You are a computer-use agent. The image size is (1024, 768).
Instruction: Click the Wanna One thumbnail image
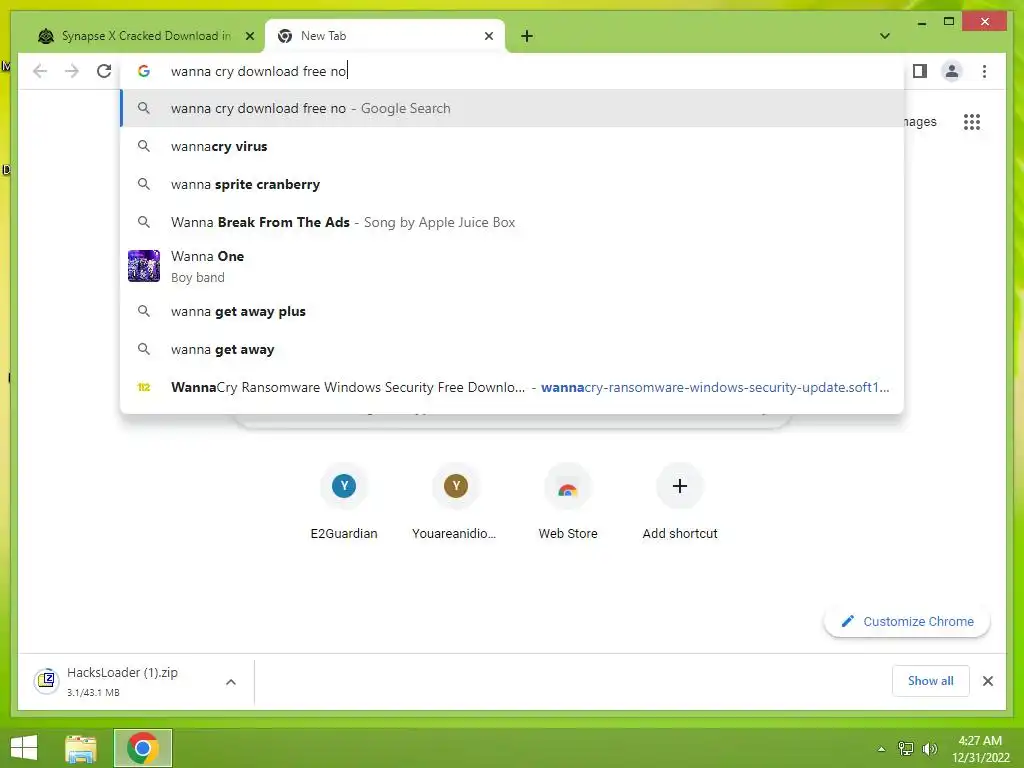[x=144, y=266]
